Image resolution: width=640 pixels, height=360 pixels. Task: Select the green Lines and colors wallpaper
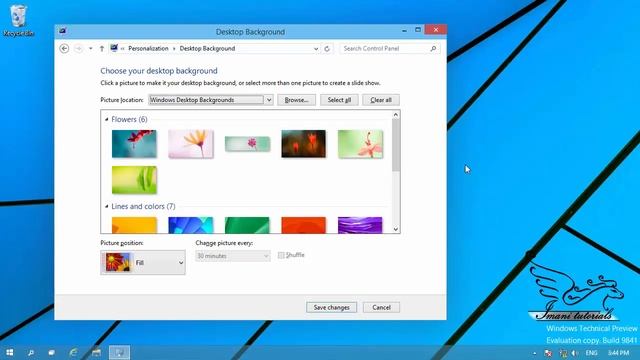(247, 225)
